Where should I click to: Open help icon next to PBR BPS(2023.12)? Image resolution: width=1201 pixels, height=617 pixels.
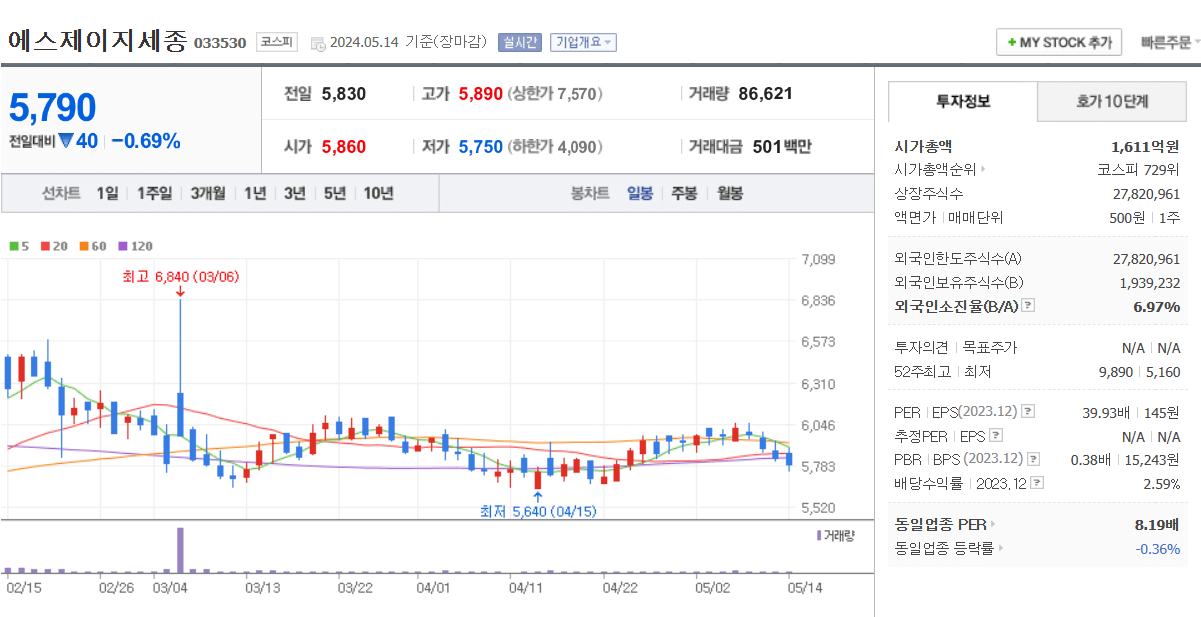coord(1033,459)
